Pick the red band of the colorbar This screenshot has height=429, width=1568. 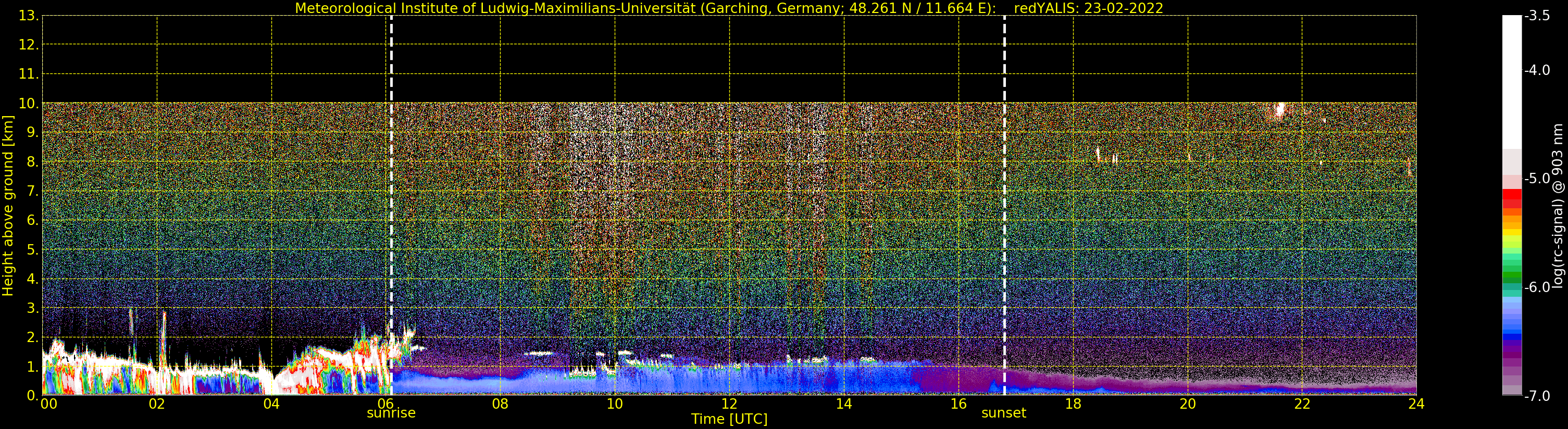1512,199
